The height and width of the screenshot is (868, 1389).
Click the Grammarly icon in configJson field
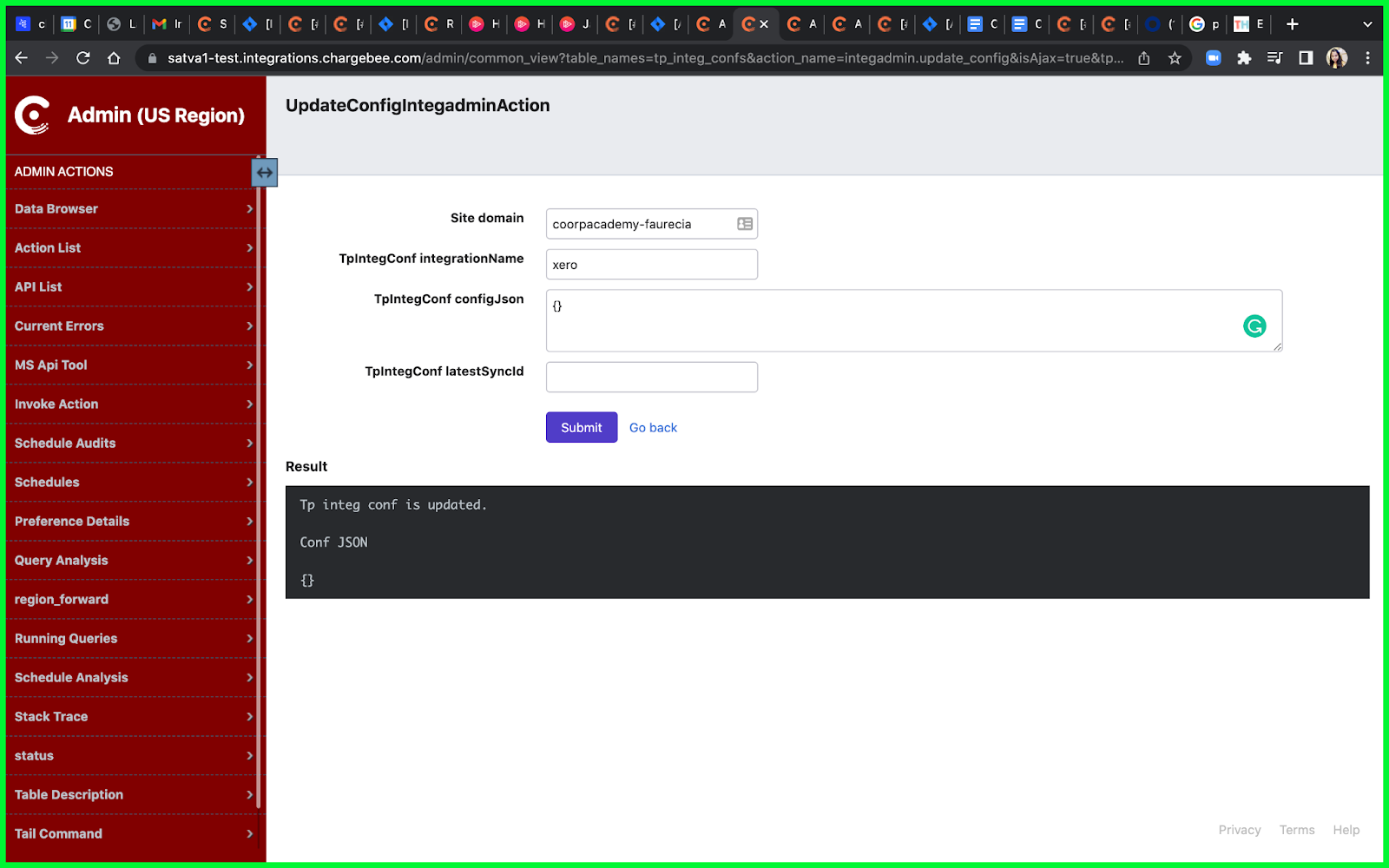(x=1254, y=326)
